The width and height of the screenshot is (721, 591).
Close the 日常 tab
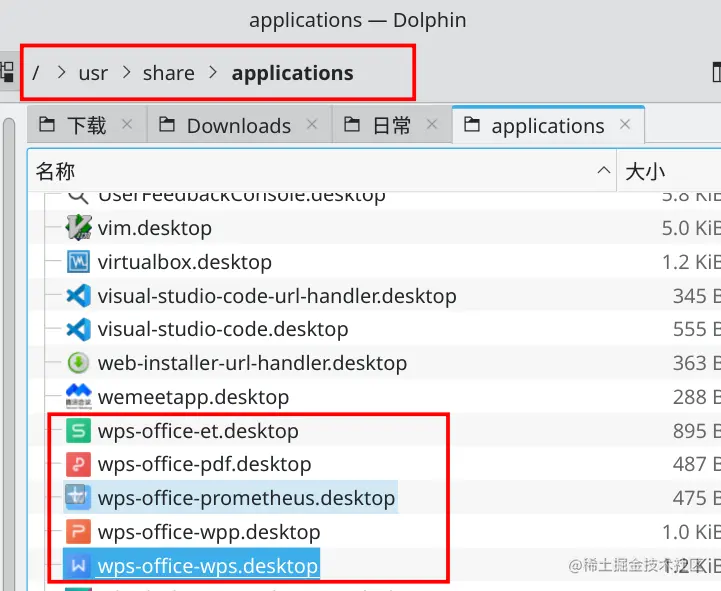[x=433, y=125]
